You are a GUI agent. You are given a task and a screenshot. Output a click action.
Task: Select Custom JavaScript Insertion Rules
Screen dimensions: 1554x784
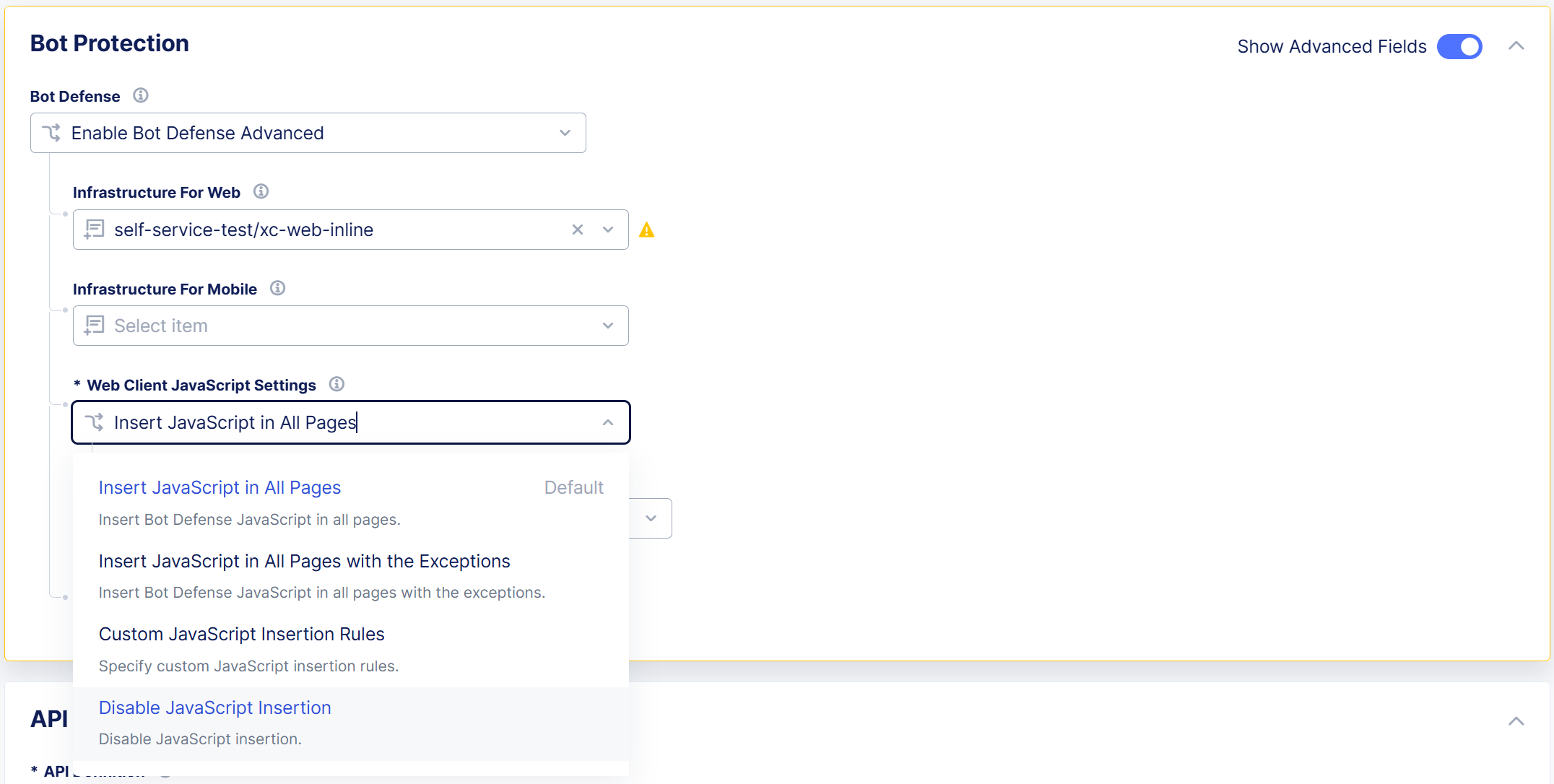[241, 634]
